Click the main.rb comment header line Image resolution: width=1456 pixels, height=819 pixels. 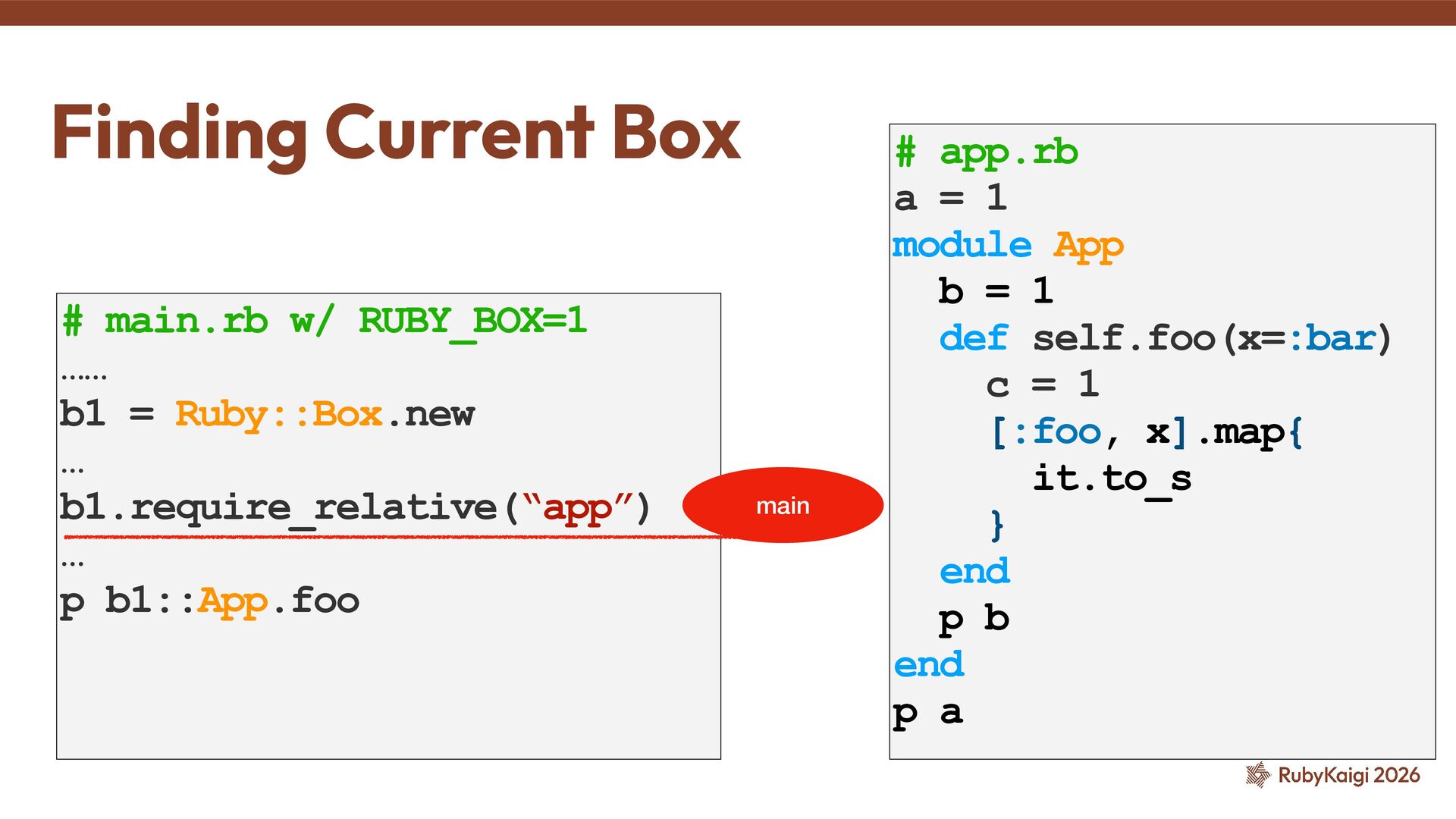(325, 321)
